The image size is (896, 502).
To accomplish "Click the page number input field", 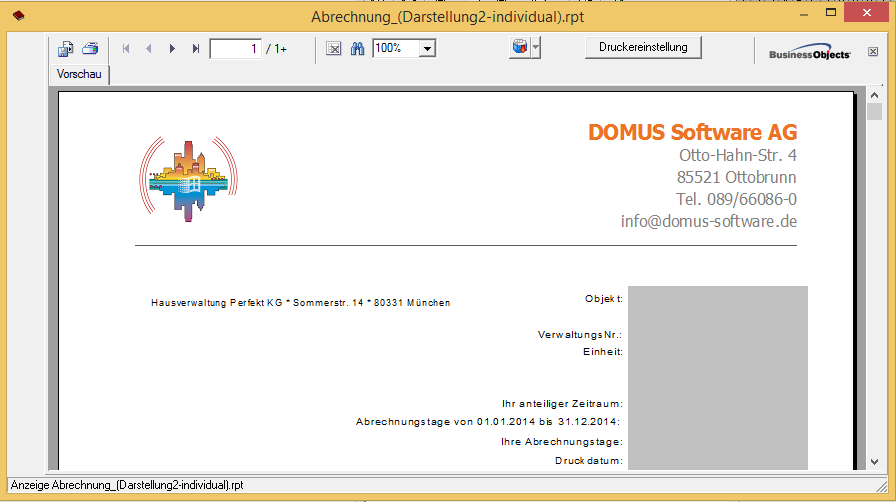I will [x=235, y=49].
